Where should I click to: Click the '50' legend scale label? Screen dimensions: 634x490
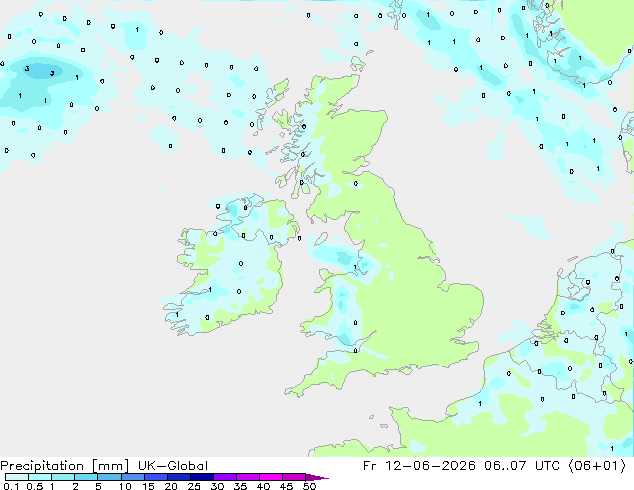(309, 486)
